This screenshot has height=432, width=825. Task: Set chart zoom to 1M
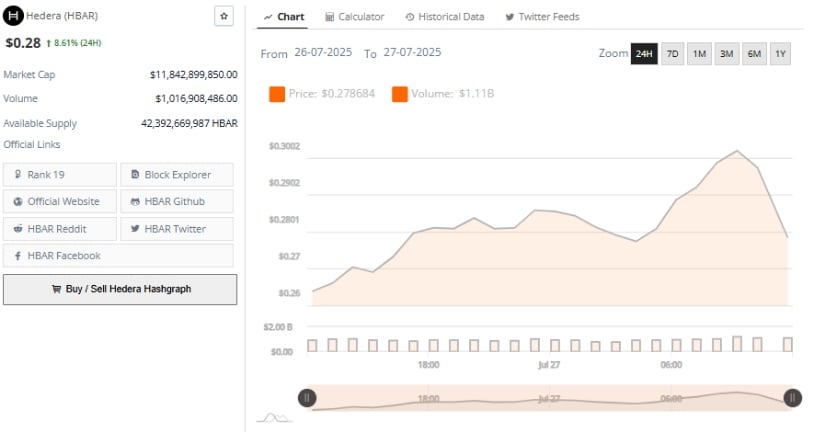[x=699, y=54]
